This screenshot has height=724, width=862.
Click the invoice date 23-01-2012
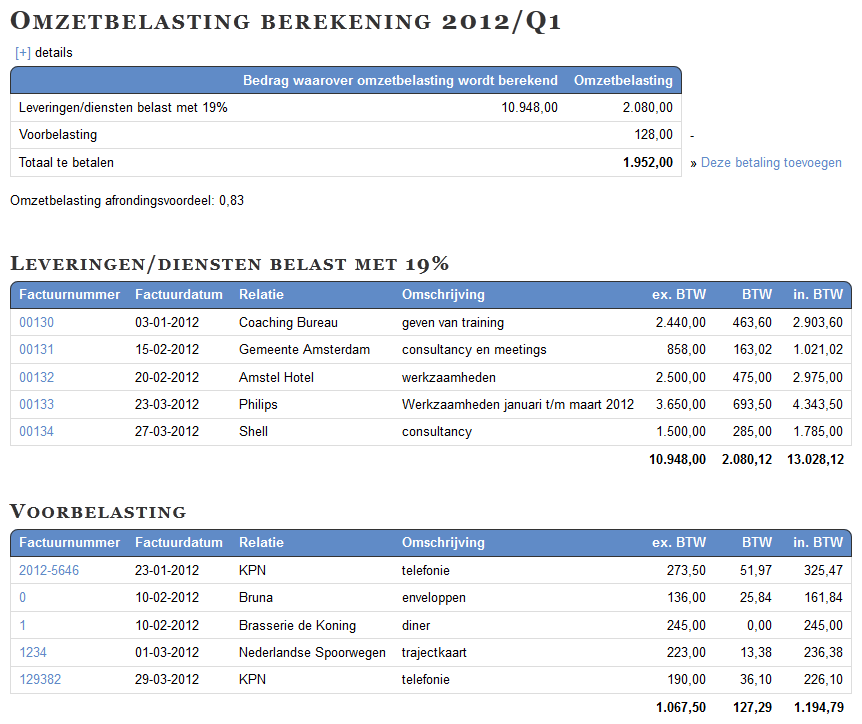(167, 571)
